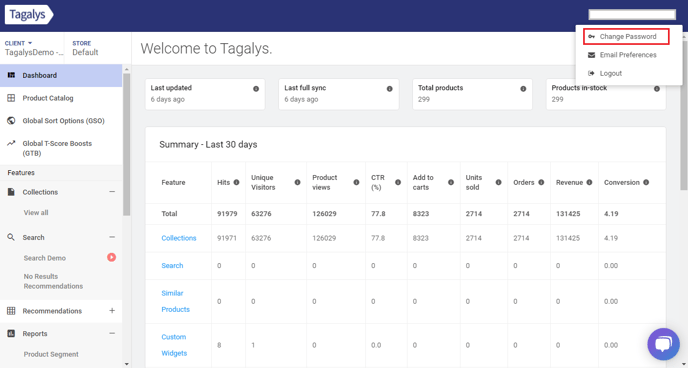Click info icon on Last updated card
The width and height of the screenshot is (688, 368).
tap(256, 89)
